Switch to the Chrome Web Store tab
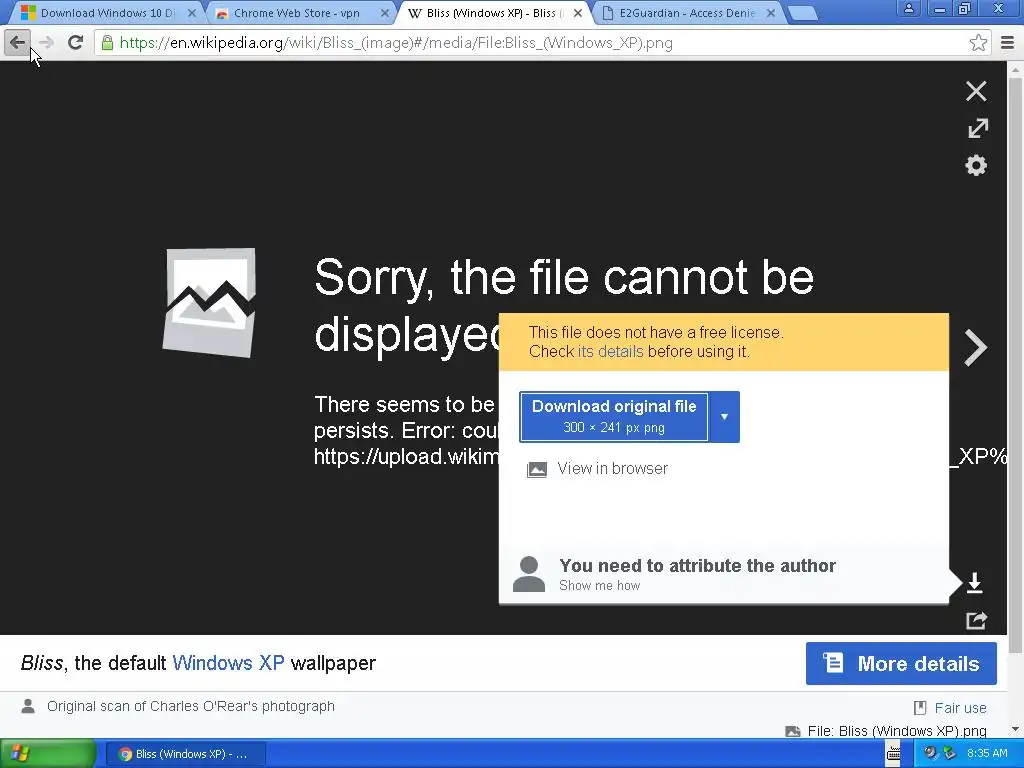1024x768 pixels. pos(297,13)
